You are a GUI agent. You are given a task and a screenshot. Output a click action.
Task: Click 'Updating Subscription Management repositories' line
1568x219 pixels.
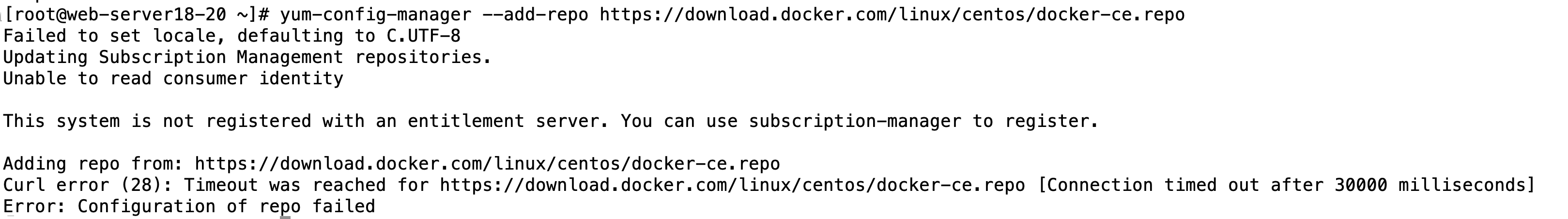(247, 57)
